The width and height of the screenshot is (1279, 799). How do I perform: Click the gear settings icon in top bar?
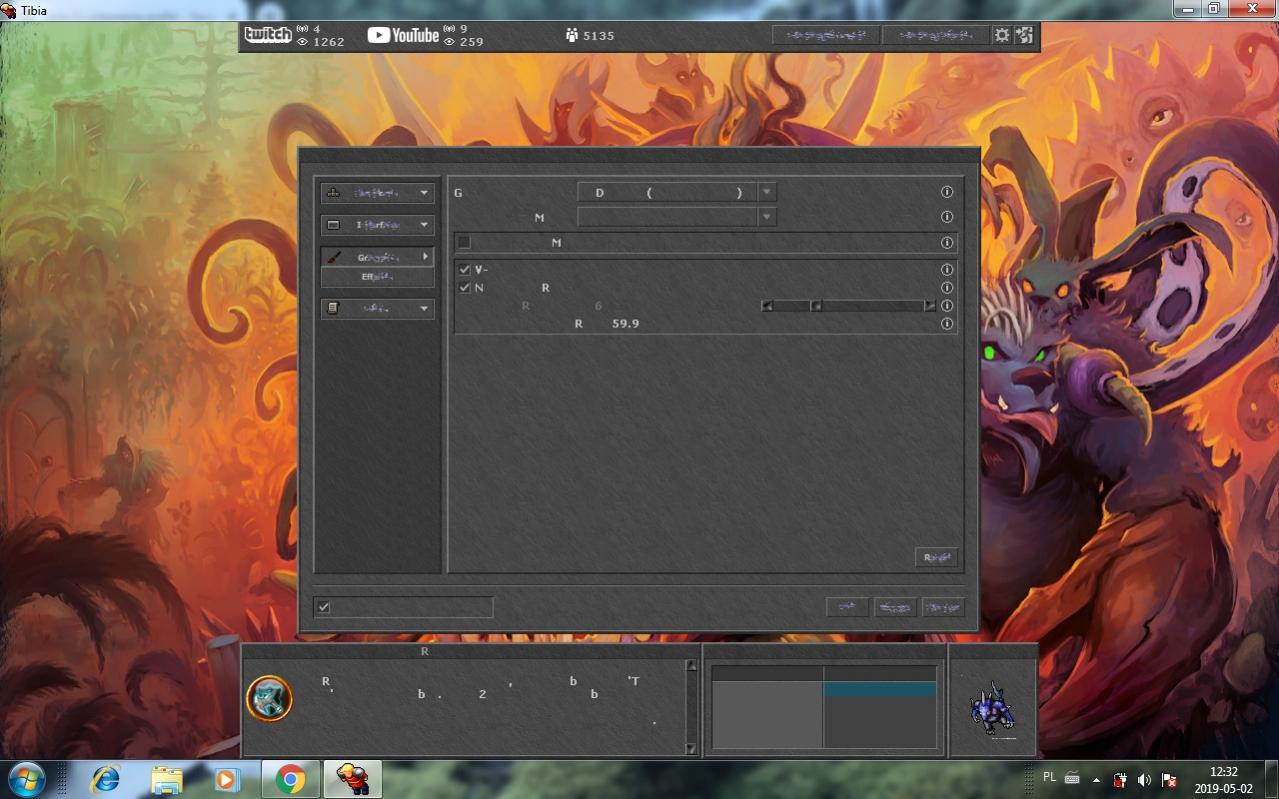(x=1001, y=35)
